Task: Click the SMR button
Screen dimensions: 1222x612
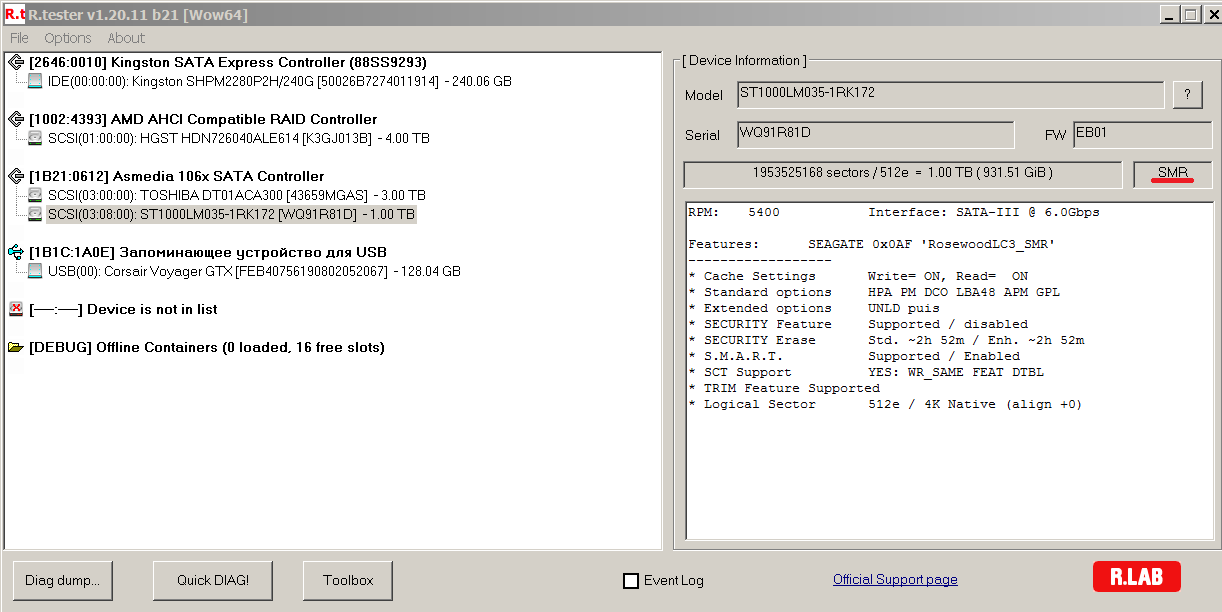Action: click(1173, 173)
